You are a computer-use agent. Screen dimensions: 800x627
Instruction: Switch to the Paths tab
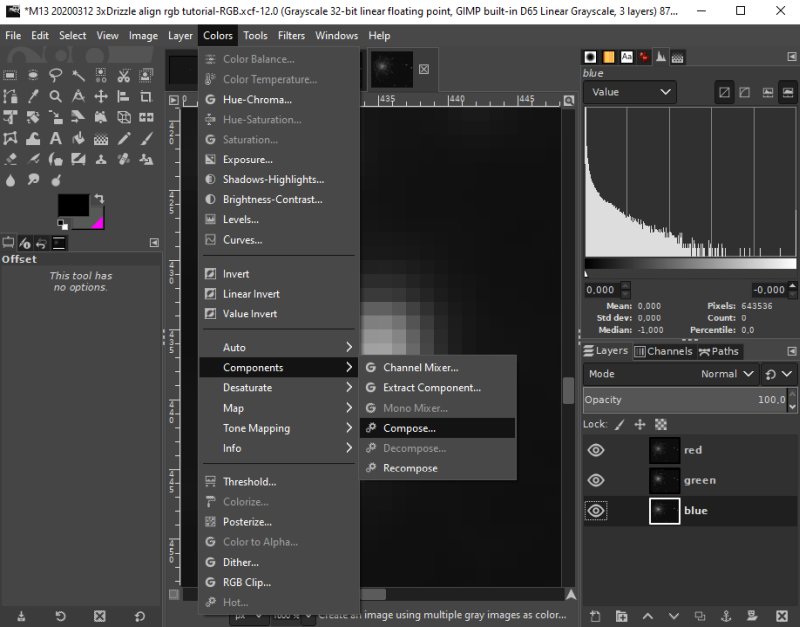click(719, 352)
